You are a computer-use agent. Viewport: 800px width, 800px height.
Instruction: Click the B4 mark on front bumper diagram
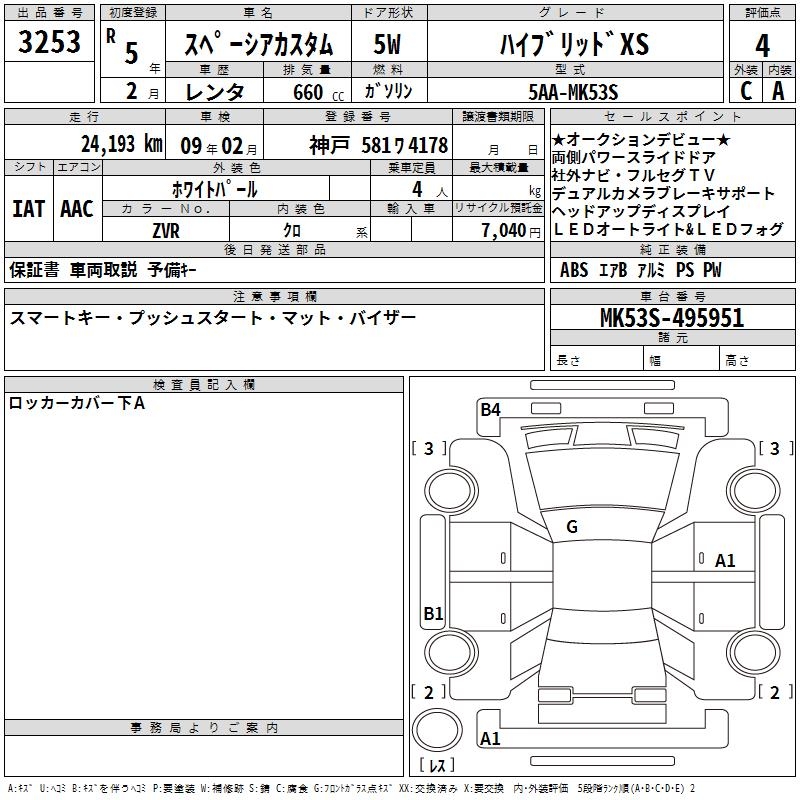[490, 410]
